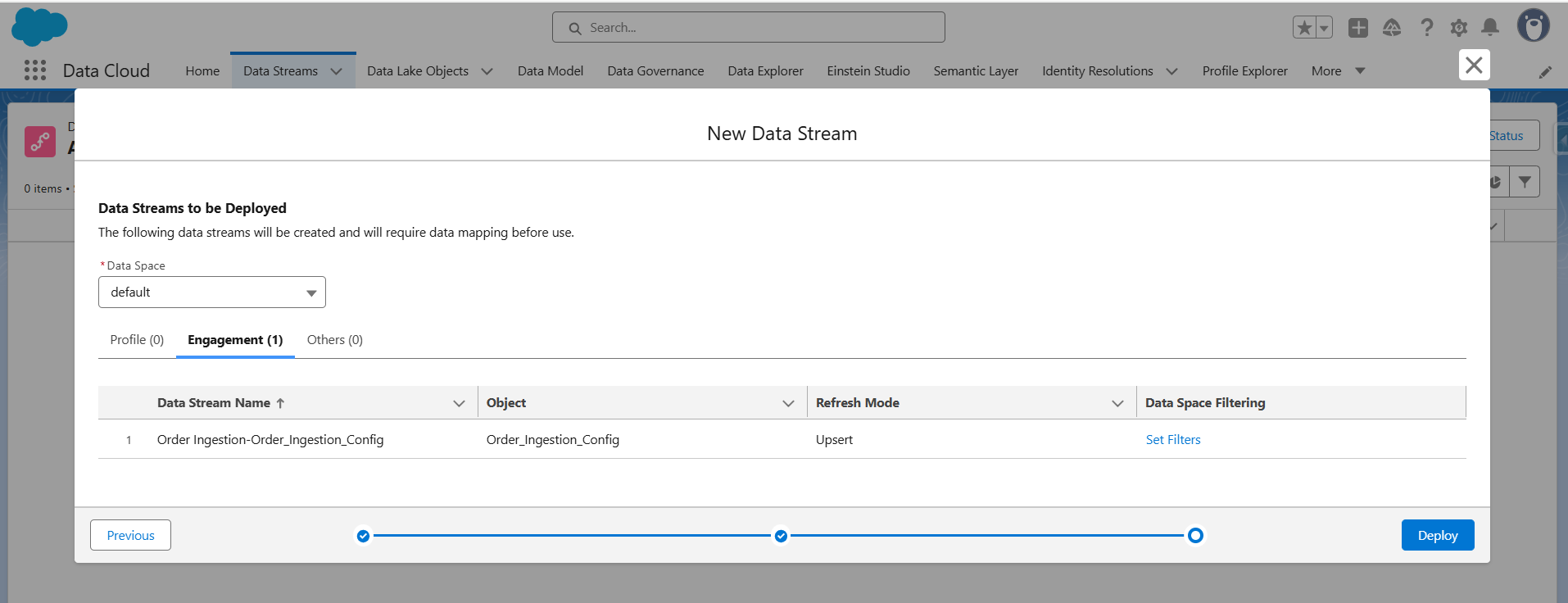Switch to the Profile (0) tab
The width and height of the screenshot is (1568, 603).
click(137, 340)
